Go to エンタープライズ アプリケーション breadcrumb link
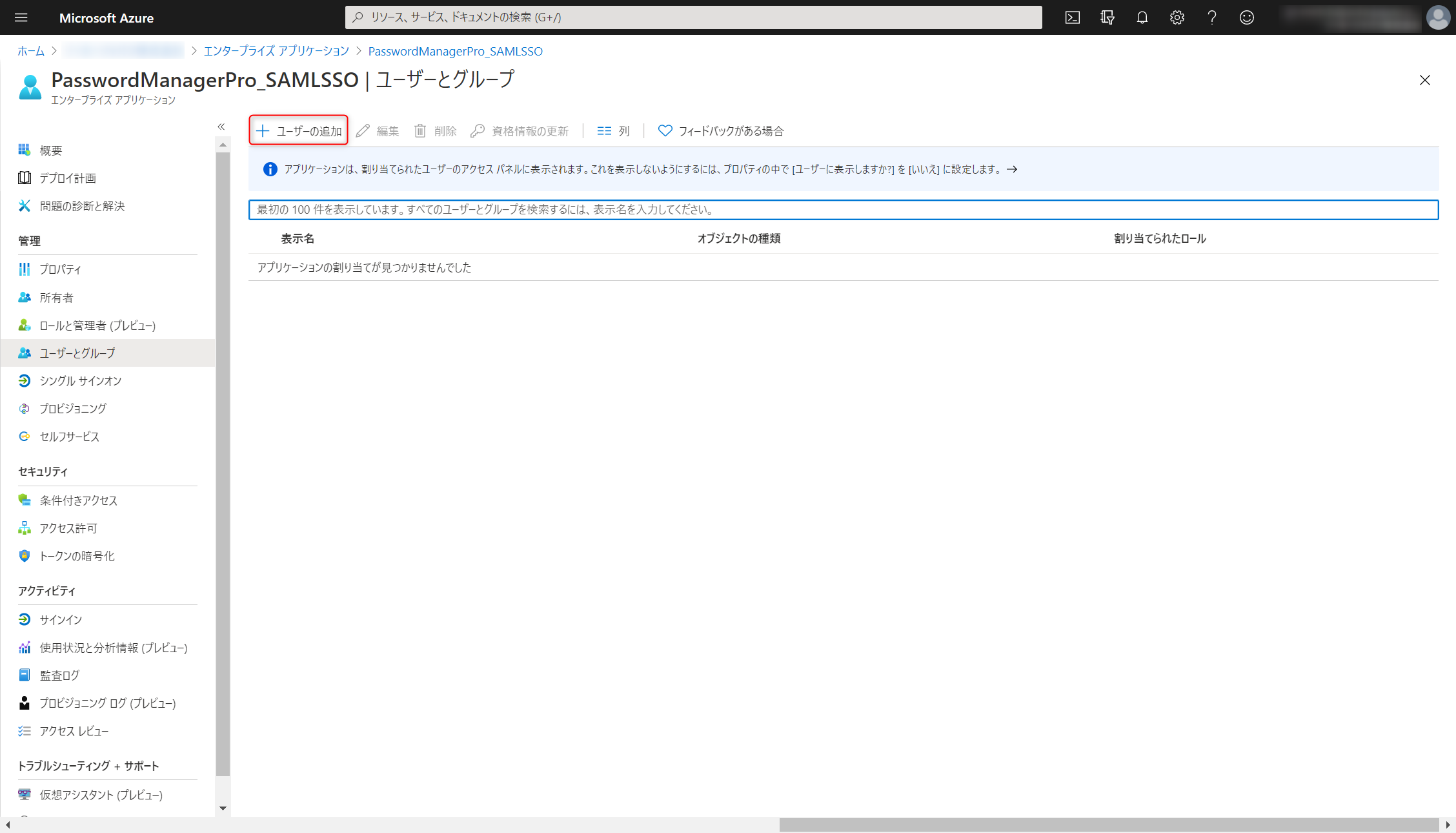The height and width of the screenshot is (833, 1456). (276, 51)
